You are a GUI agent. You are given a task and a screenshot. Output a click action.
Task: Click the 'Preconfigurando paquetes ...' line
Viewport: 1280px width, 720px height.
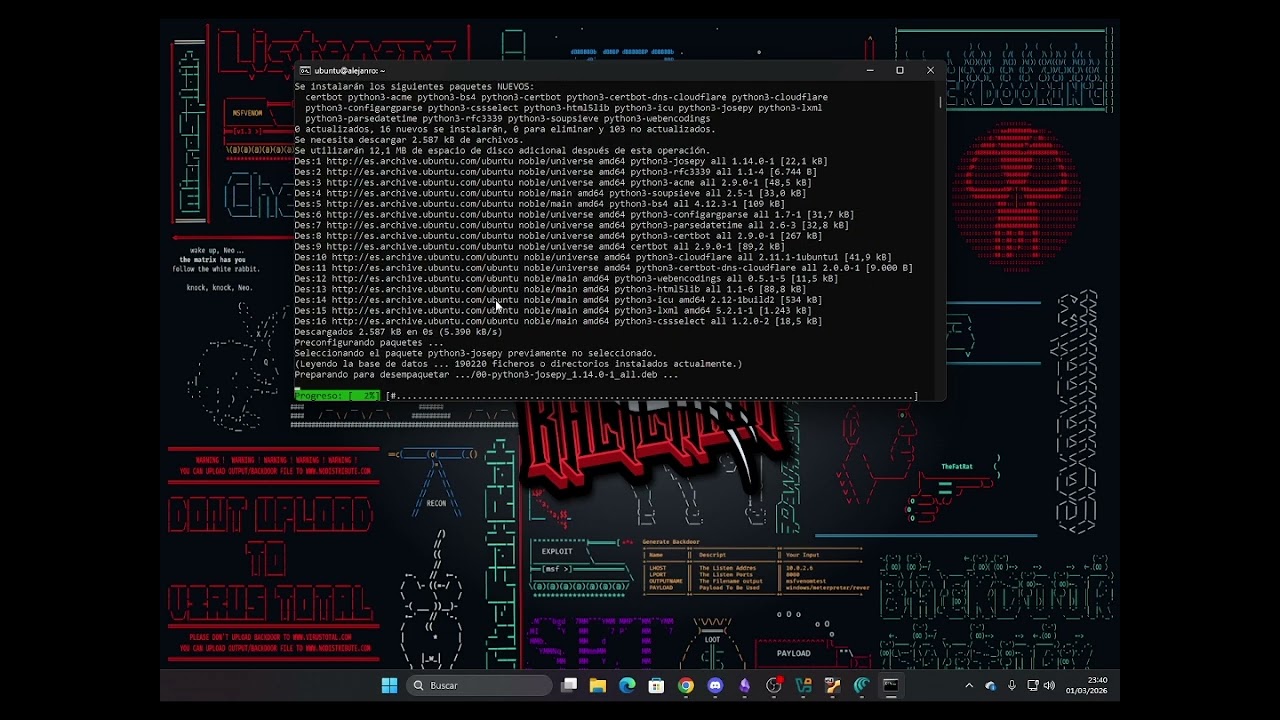point(368,342)
